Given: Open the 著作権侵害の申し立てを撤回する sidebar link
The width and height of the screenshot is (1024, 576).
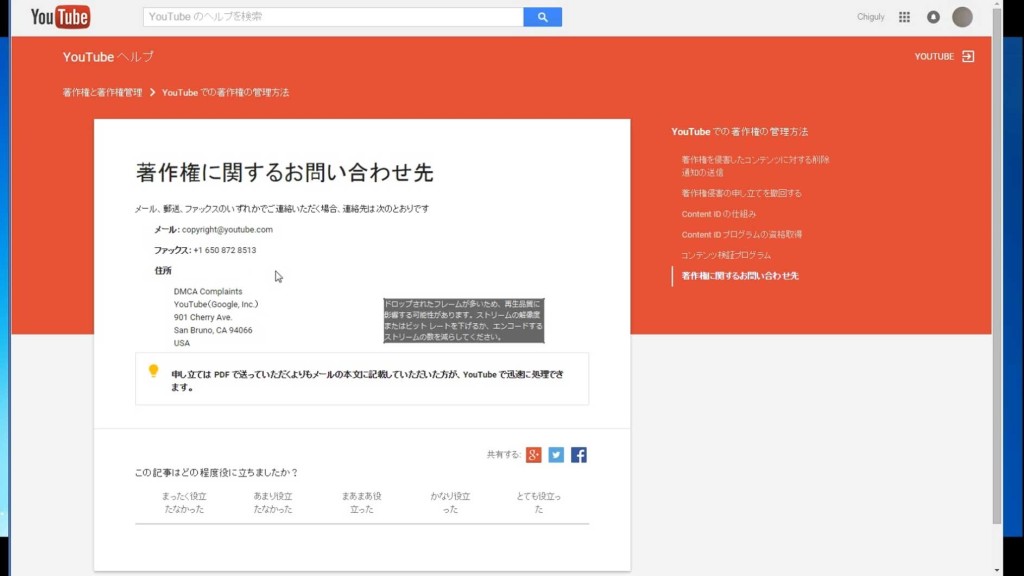Looking at the screenshot, I should tap(741, 193).
